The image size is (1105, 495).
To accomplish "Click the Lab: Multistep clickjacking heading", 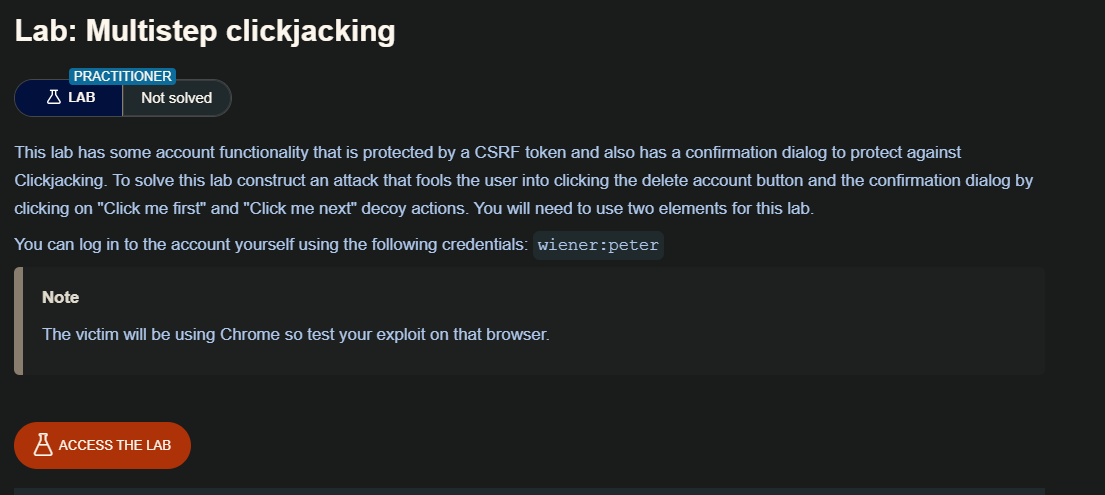I will (x=205, y=31).
